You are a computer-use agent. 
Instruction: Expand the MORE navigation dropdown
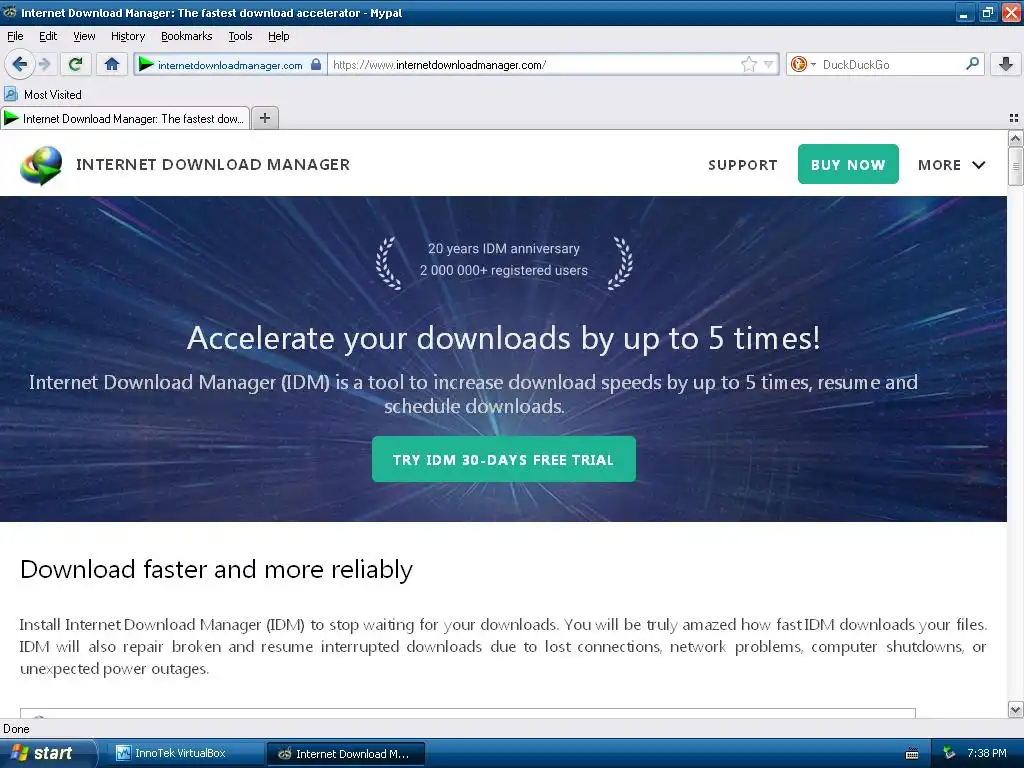951,165
